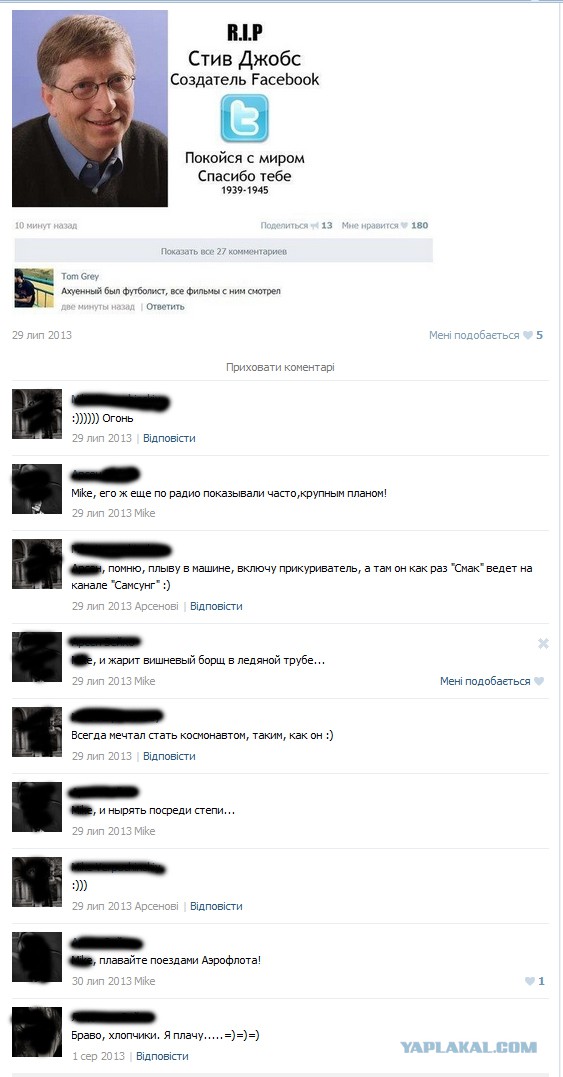Image resolution: width=563 pixels, height=1077 pixels.
Task: Open the Tom Grey profile name link
Action: [80, 276]
